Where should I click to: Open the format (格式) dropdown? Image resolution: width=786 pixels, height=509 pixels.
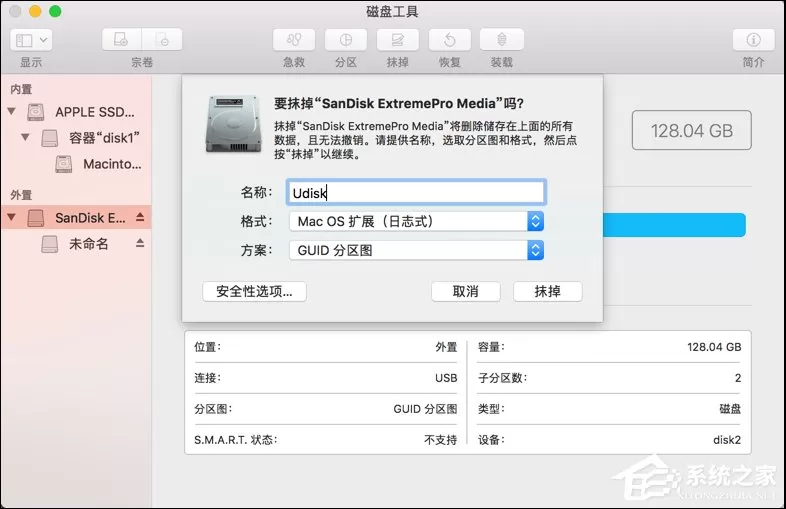[x=416, y=221]
